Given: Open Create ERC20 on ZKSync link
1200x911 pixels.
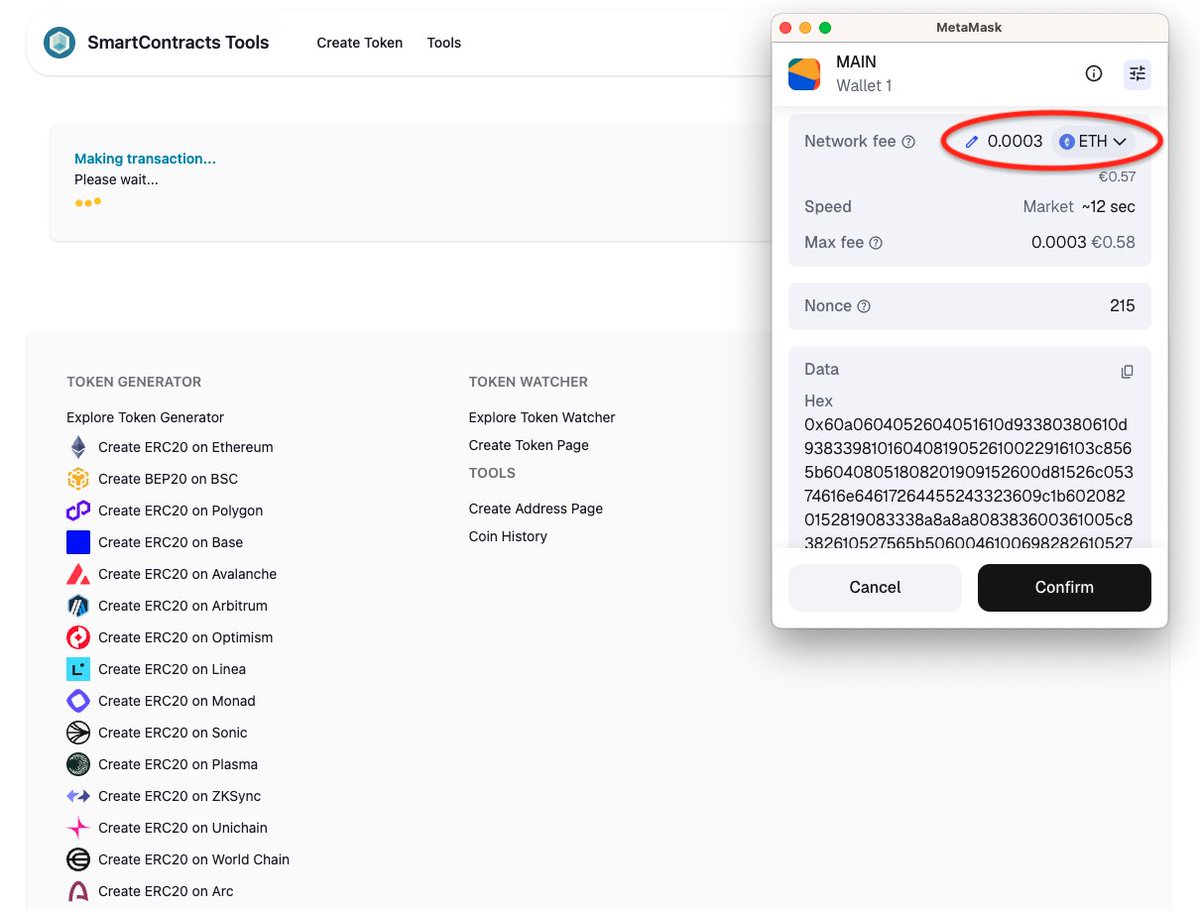Looking at the screenshot, I should (180, 796).
